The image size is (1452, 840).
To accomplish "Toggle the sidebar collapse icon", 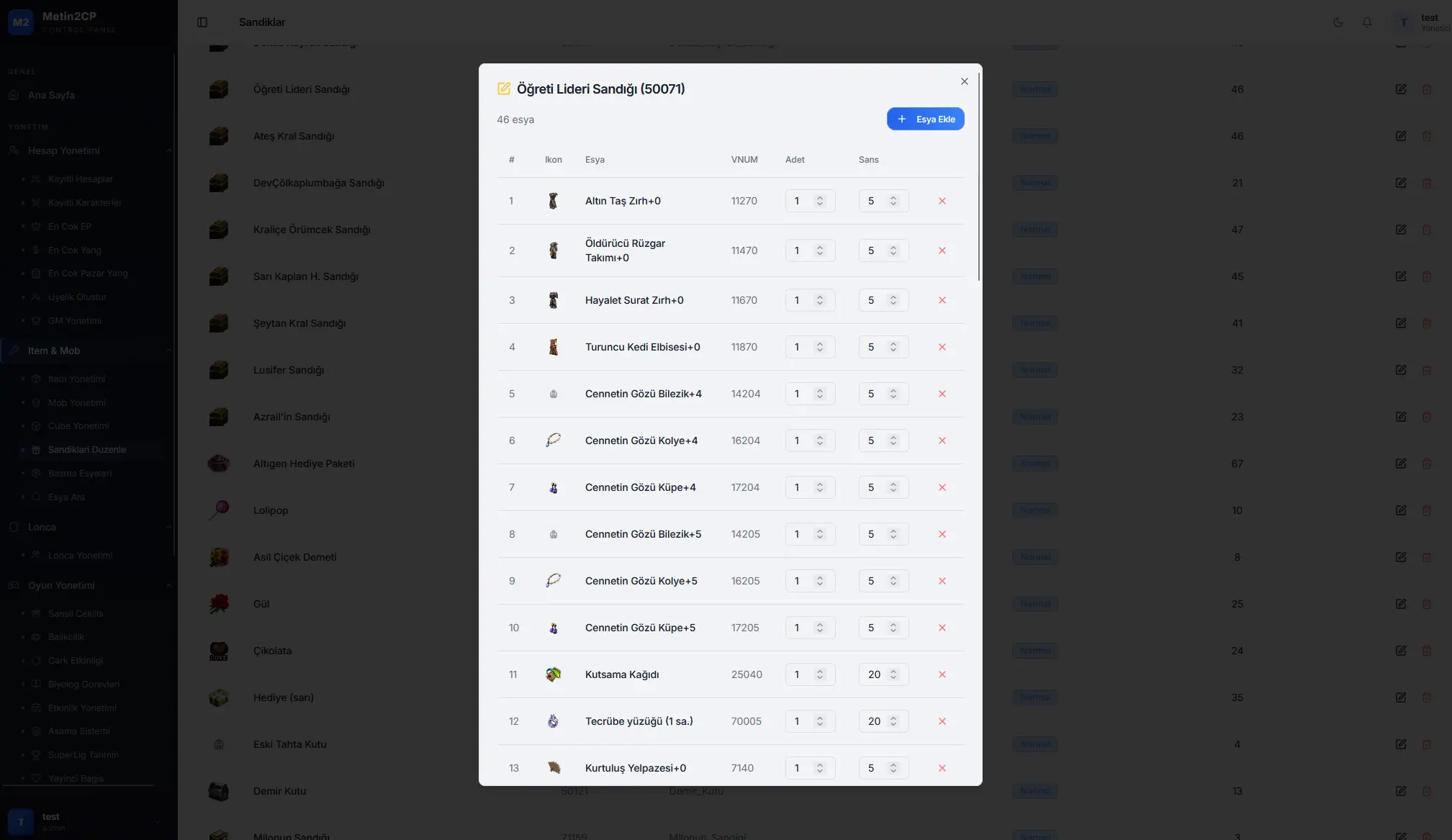I will click(202, 22).
